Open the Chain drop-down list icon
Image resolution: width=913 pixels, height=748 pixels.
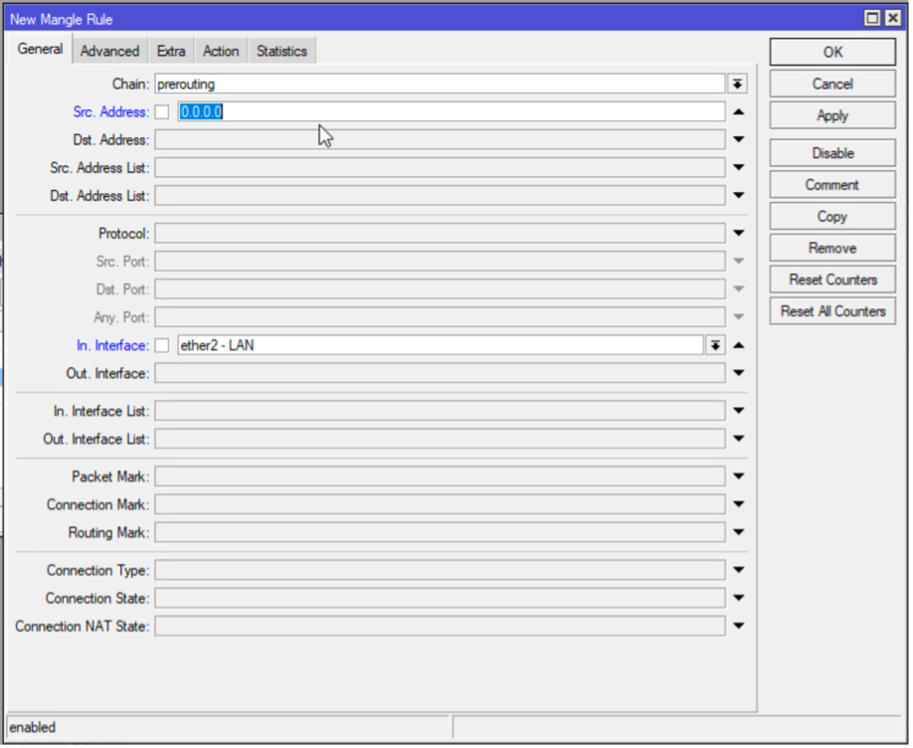[x=738, y=83]
